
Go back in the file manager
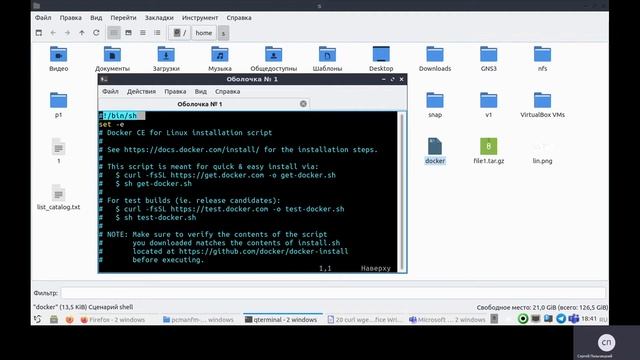tap(53, 33)
